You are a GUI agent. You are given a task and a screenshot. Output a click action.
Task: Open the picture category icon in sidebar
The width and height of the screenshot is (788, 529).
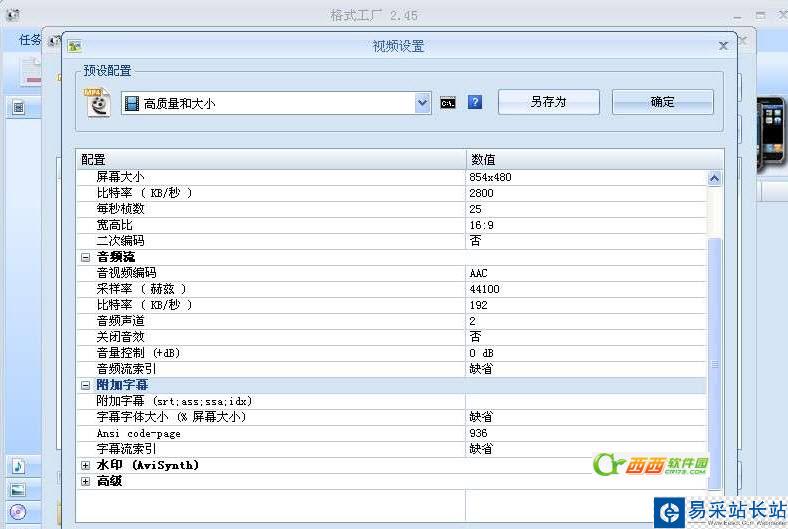pos(18,489)
